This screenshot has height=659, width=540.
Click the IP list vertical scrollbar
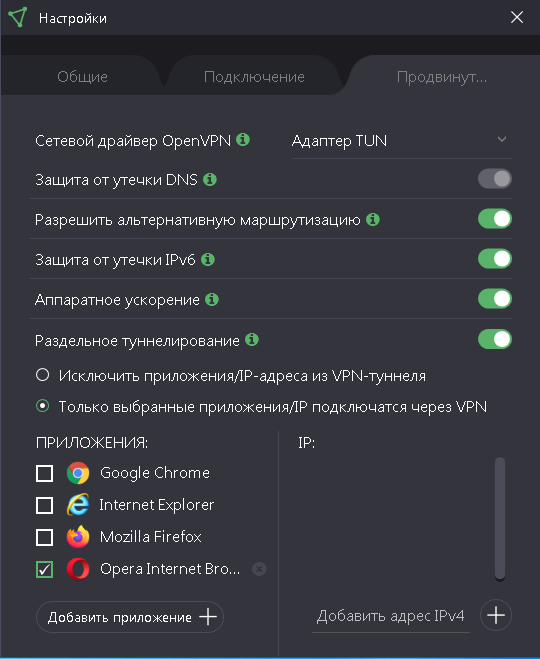(500, 518)
